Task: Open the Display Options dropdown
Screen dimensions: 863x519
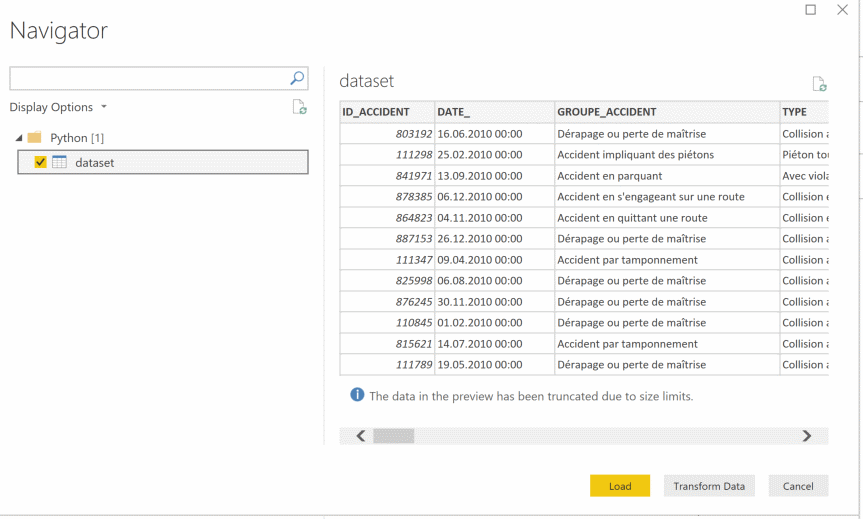Action: (x=58, y=107)
